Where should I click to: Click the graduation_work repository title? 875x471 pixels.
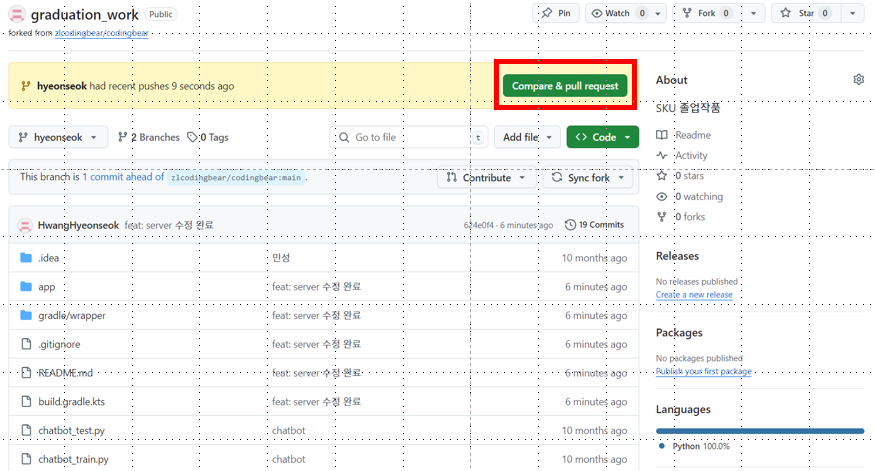[x=84, y=14]
